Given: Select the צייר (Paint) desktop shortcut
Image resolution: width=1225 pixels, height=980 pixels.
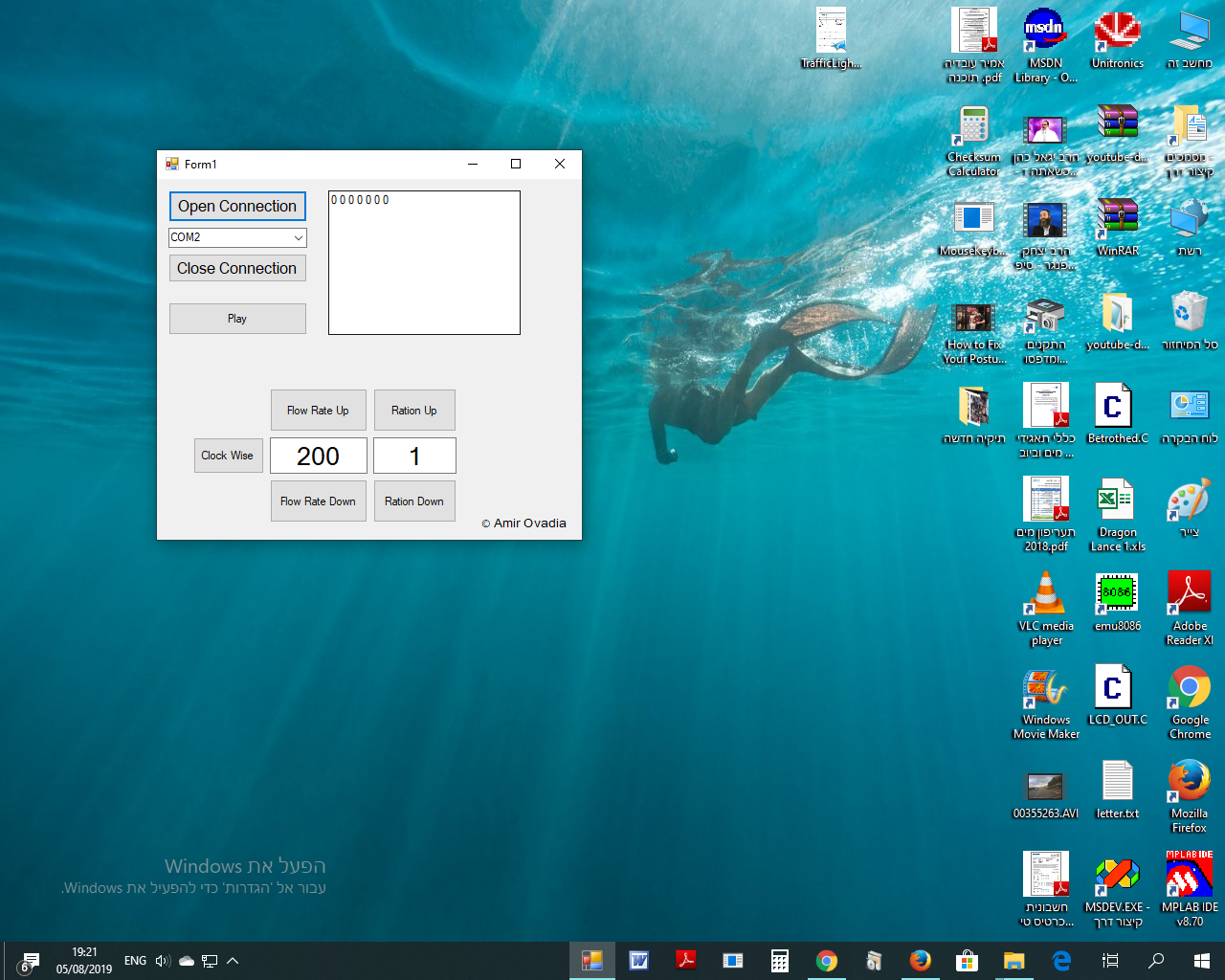Looking at the screenshot, I should click(1190, 508).
